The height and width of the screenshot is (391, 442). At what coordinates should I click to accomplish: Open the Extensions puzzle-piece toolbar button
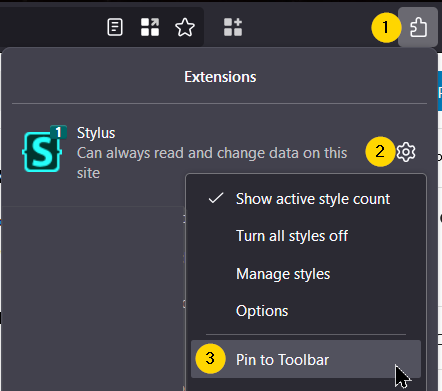[418, 27]
